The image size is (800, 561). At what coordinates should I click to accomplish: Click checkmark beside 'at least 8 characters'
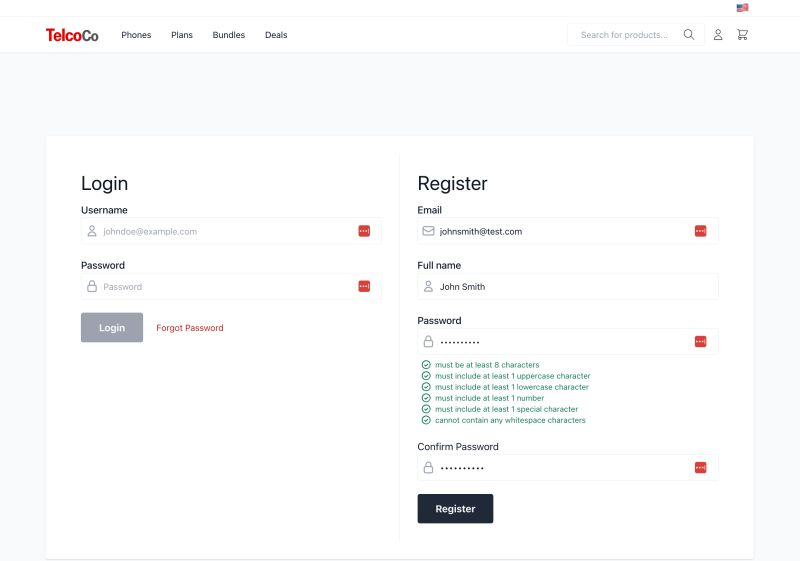pyautogui.click(x=426, y=365)
